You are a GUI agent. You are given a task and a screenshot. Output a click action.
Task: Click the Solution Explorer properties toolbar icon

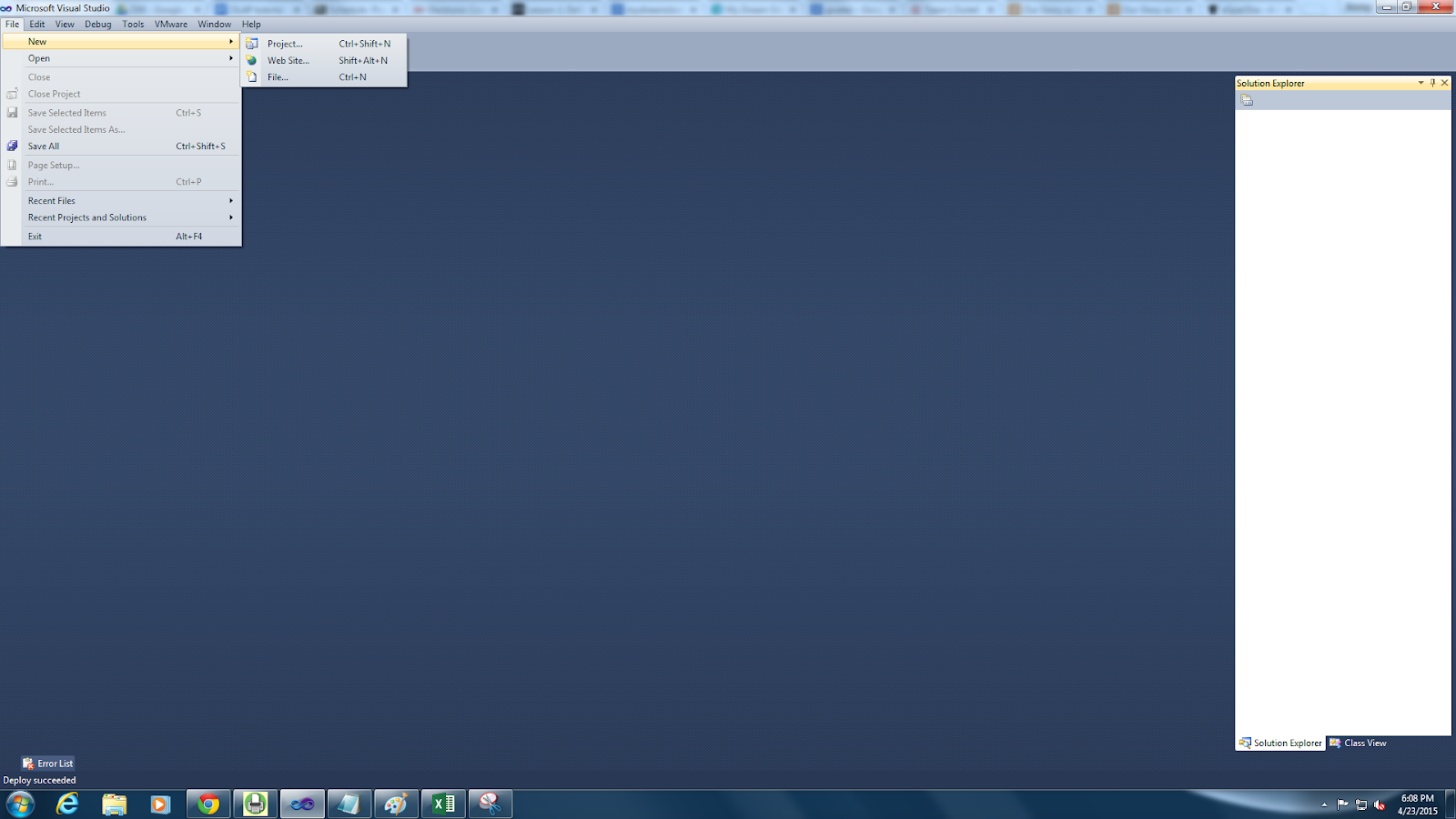(x=1247, y=101)
